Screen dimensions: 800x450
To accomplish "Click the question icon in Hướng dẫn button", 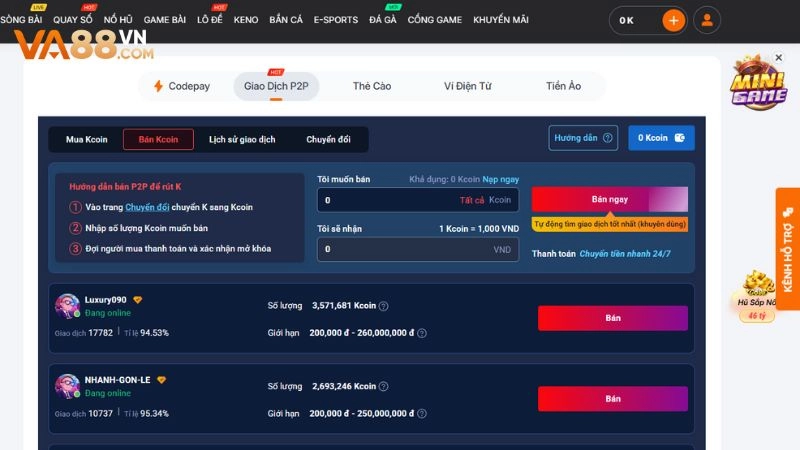I will [x=607, y=138].
